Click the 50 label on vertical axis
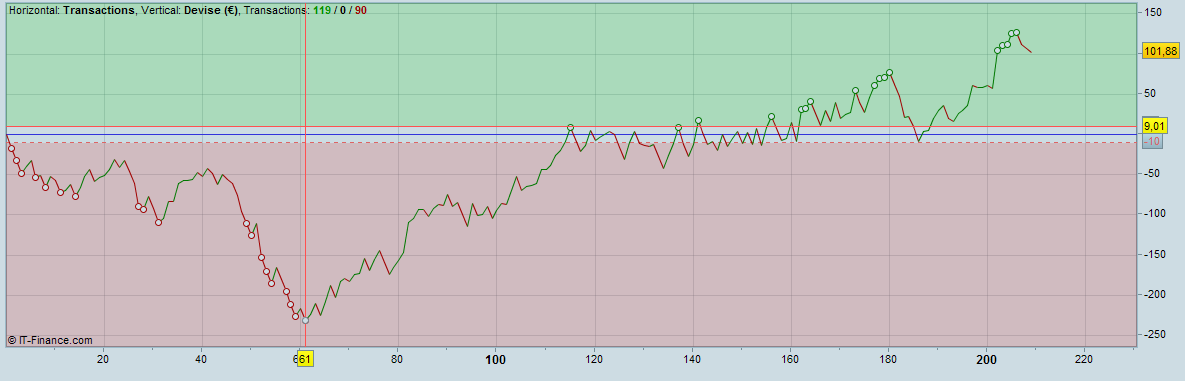 click(1150, 94)
